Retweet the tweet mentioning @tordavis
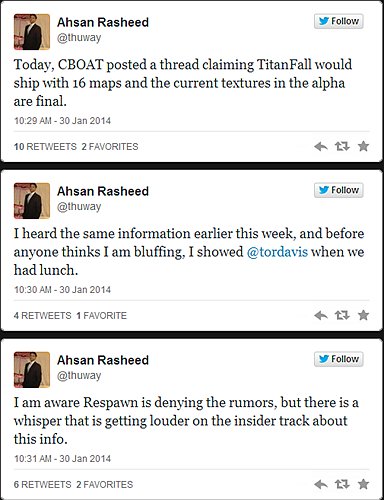Viewport: 384px width, 500px height. [x=342, y=315]
